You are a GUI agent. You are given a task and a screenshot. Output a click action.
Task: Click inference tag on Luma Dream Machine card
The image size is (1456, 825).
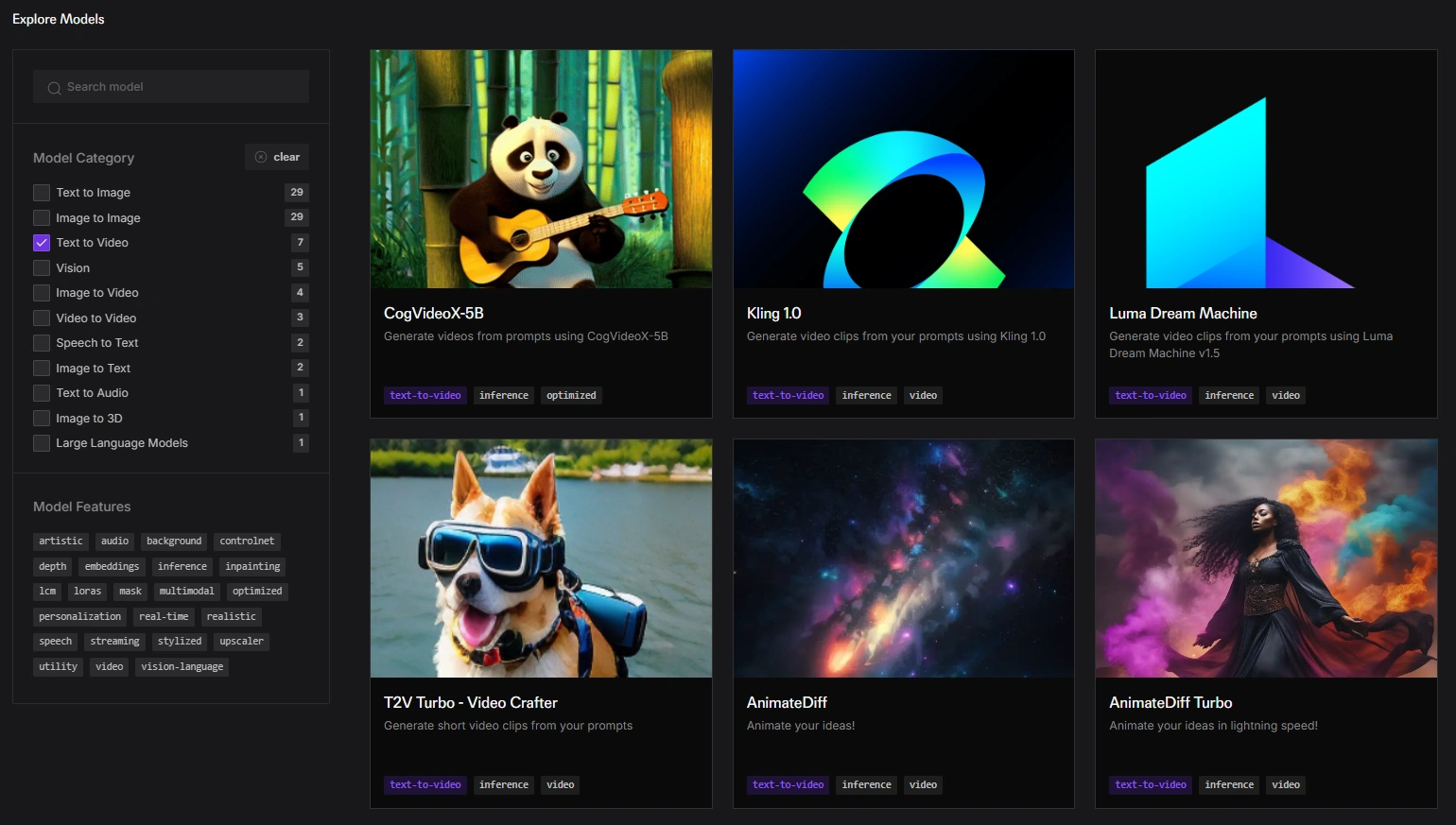(1229, 396)
